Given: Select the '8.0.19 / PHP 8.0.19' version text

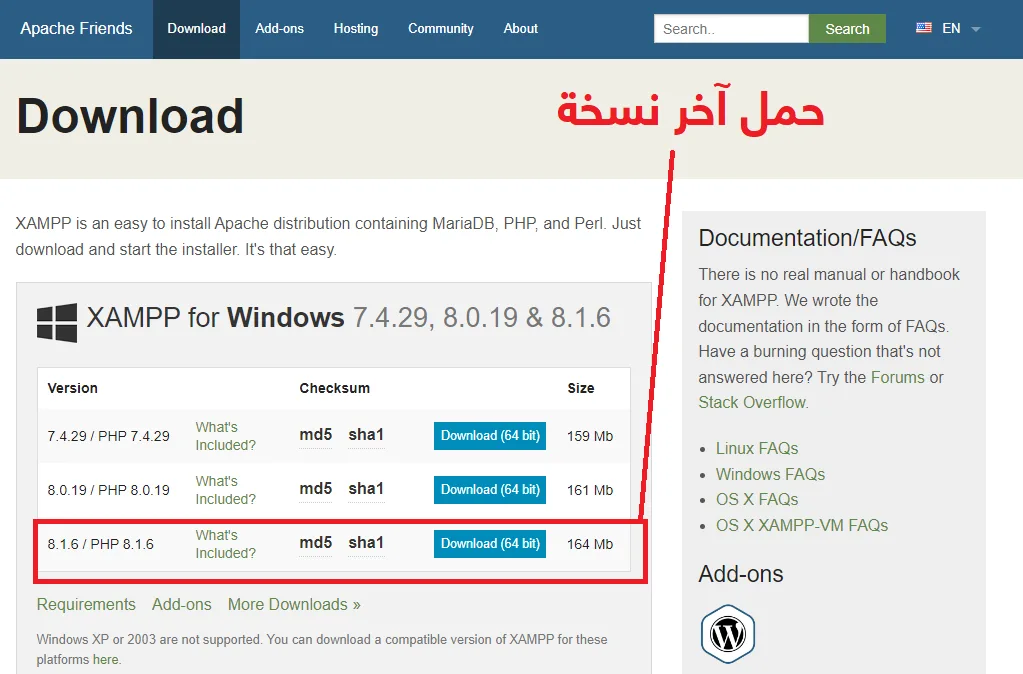Looking at the screenshot, I should 108,491.
